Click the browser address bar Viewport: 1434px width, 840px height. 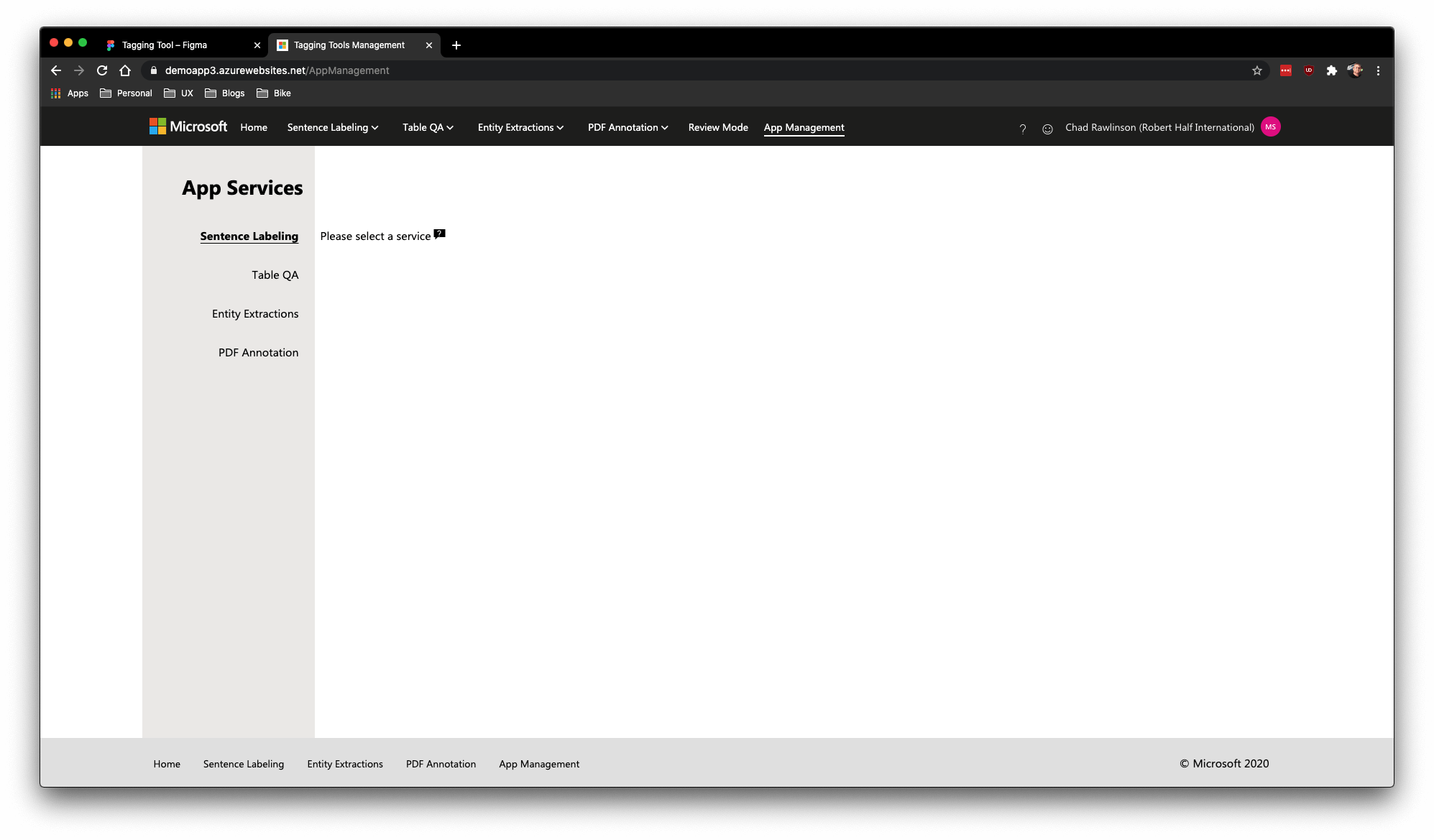point(647,70)
